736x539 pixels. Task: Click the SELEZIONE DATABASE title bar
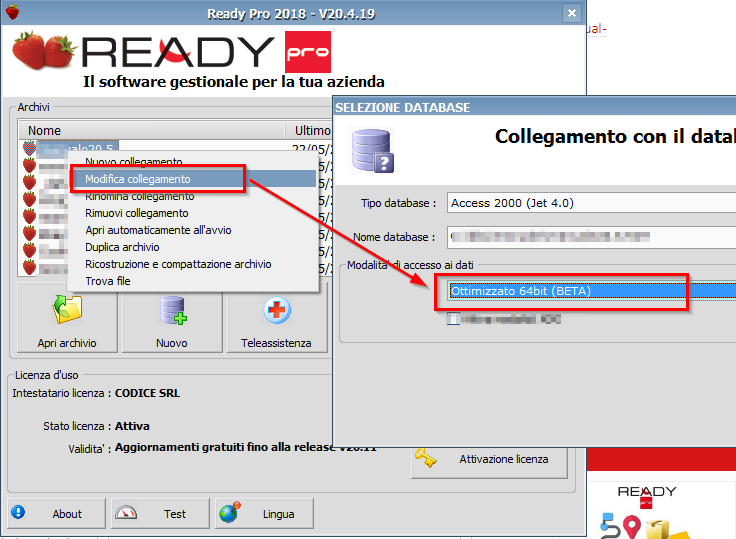coord(535,107)
